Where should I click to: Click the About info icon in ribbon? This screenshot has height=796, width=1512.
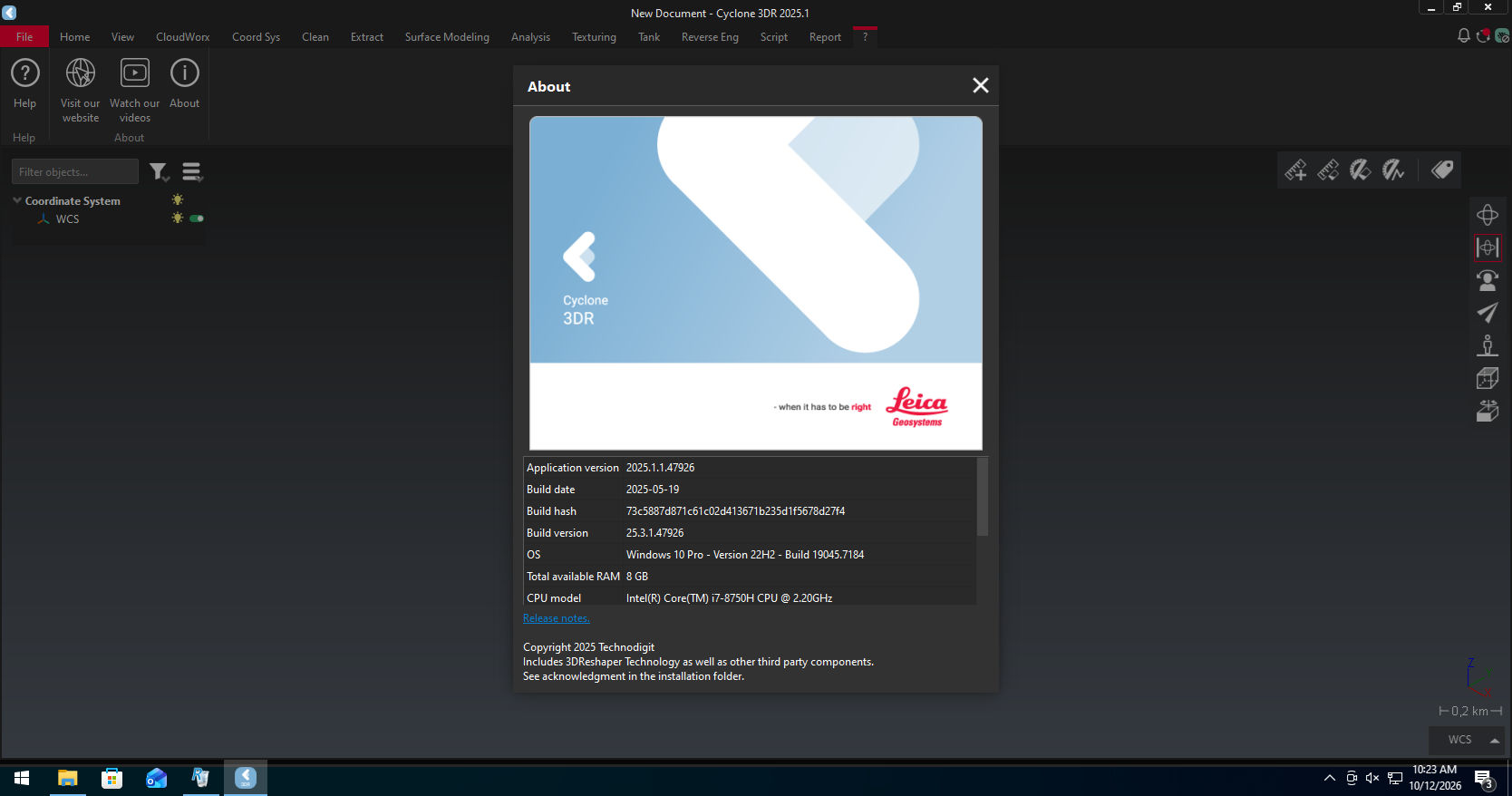click(185, 73)
